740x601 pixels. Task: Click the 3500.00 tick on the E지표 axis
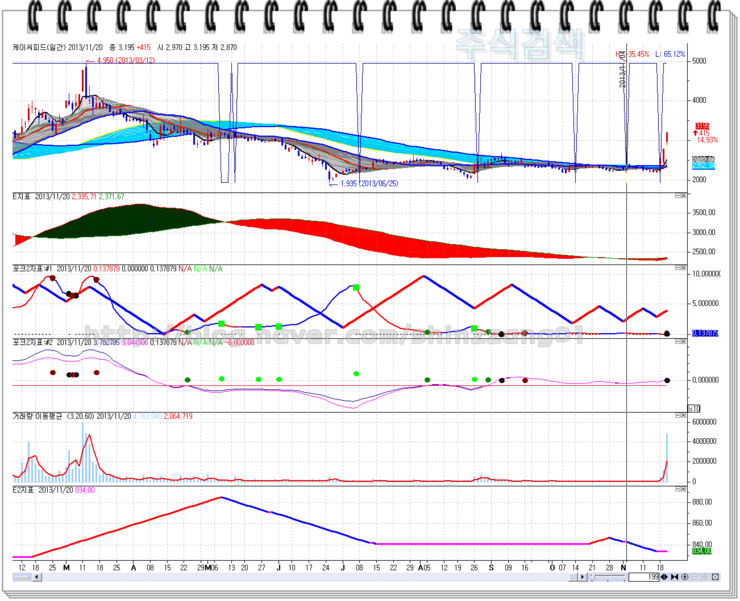[704, 212]
